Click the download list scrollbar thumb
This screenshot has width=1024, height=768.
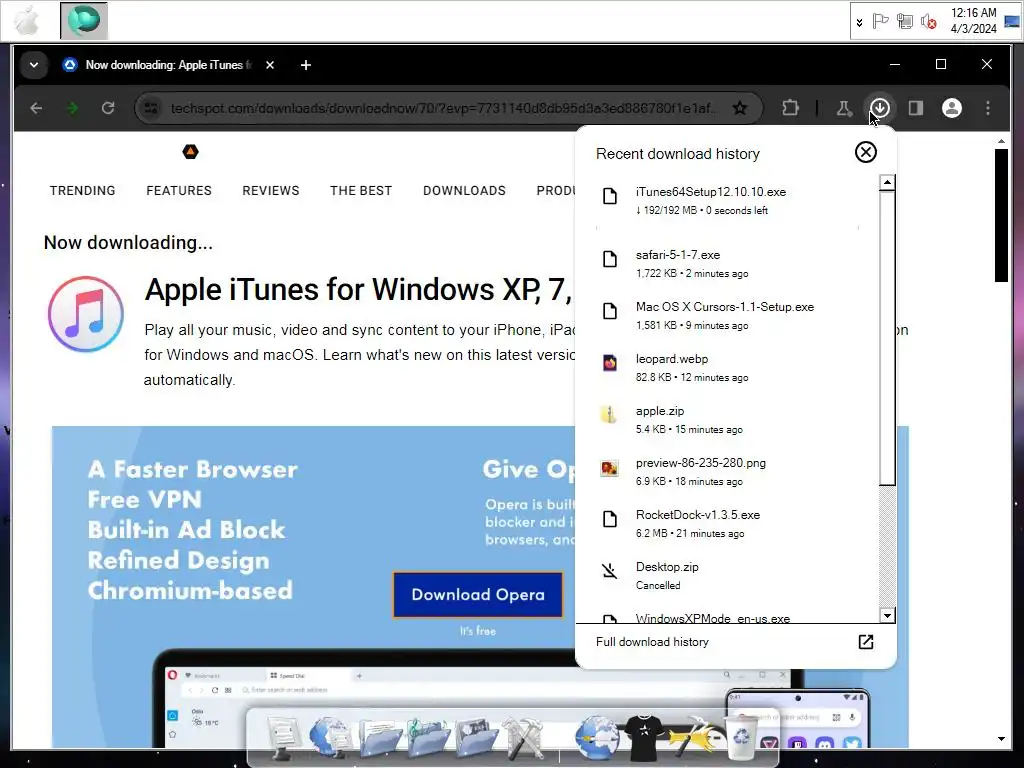(886, 338)
